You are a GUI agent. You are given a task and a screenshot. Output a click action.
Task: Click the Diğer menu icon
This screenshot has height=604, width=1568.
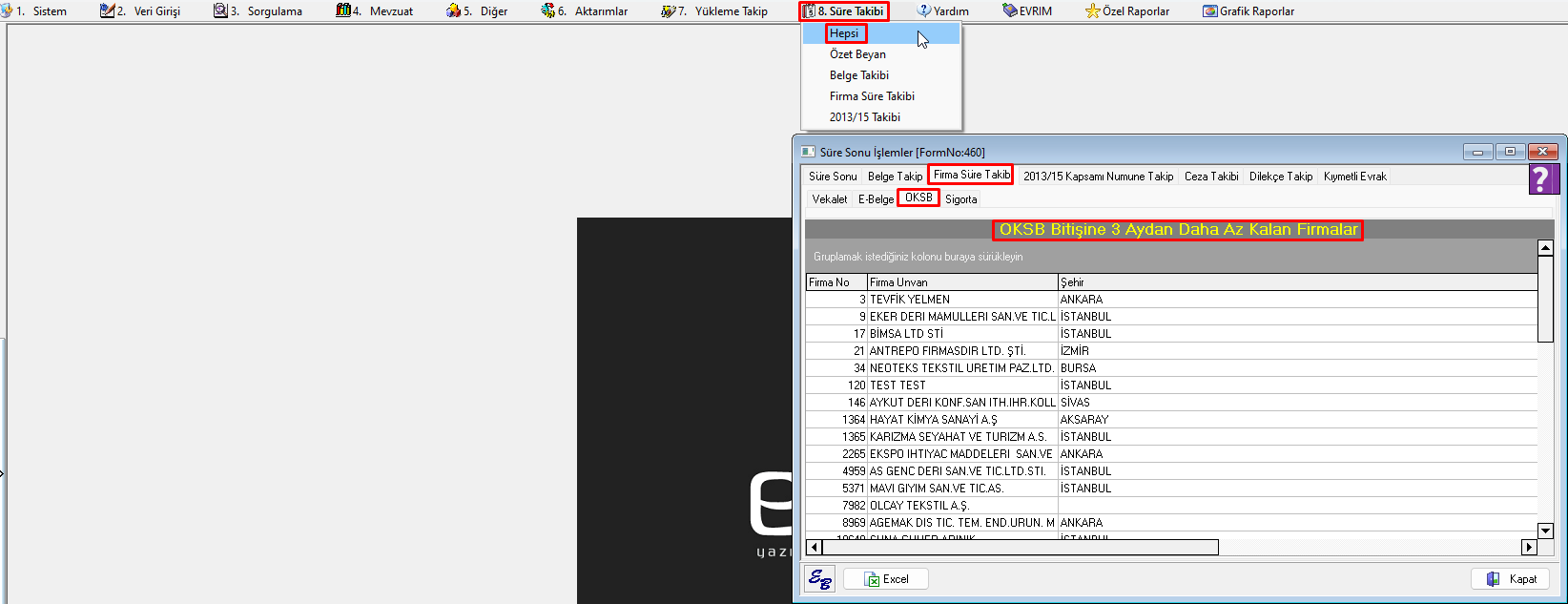[454, 10]
